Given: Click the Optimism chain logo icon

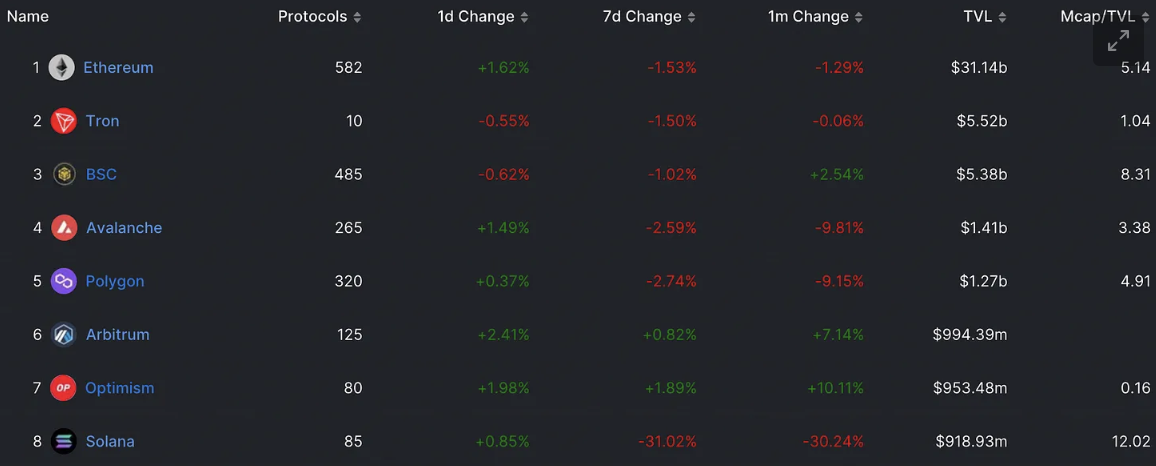Looking at the screenshot, I should coord(63,388).
